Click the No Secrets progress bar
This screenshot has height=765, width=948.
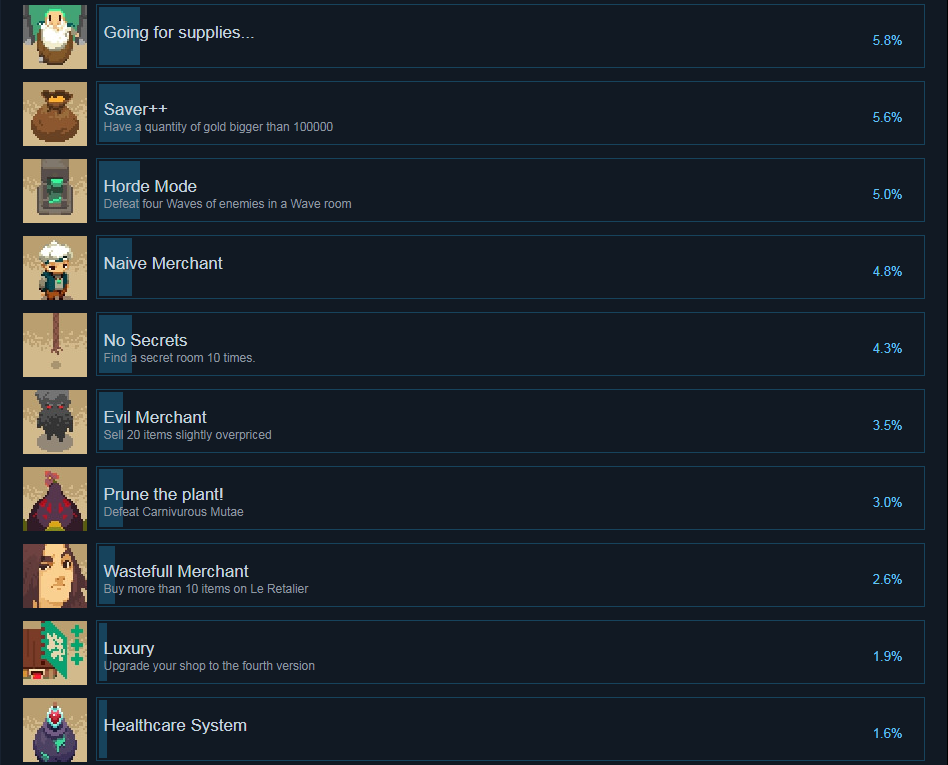pyautogui.click(x=115, y=344)
